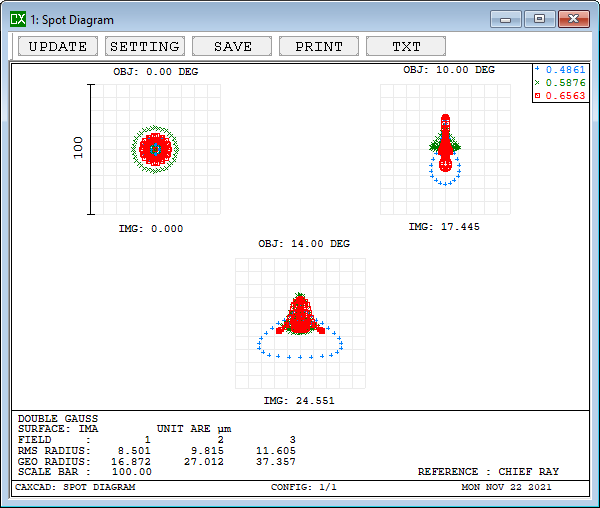Select the green 0.5876 wavelength legend entry
Image resolution: width=600 pixels, height=508 pixels.
pyautogui.click(x=561, y=83)
